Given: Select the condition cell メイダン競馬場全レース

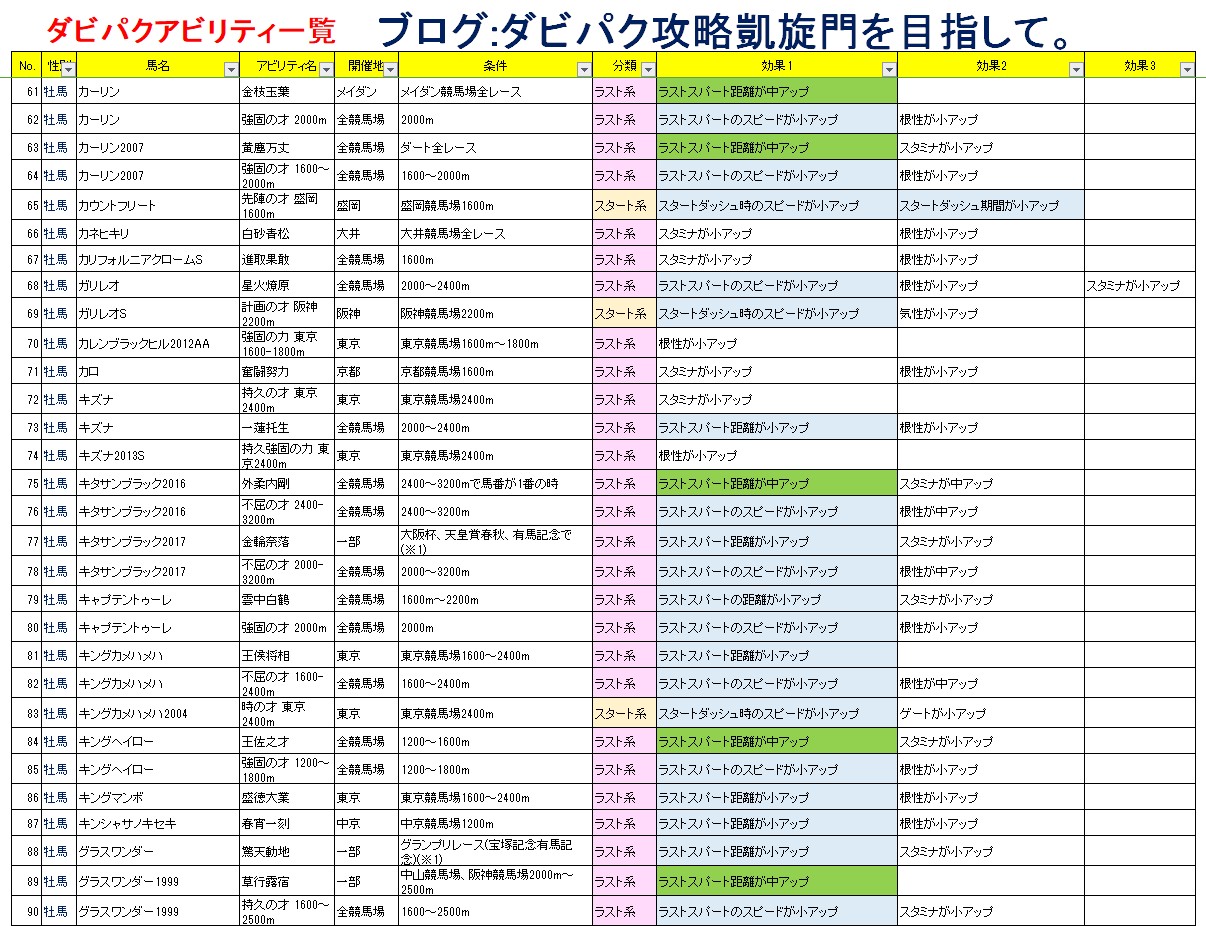Looking at the screenshot, I should point(495,92).
